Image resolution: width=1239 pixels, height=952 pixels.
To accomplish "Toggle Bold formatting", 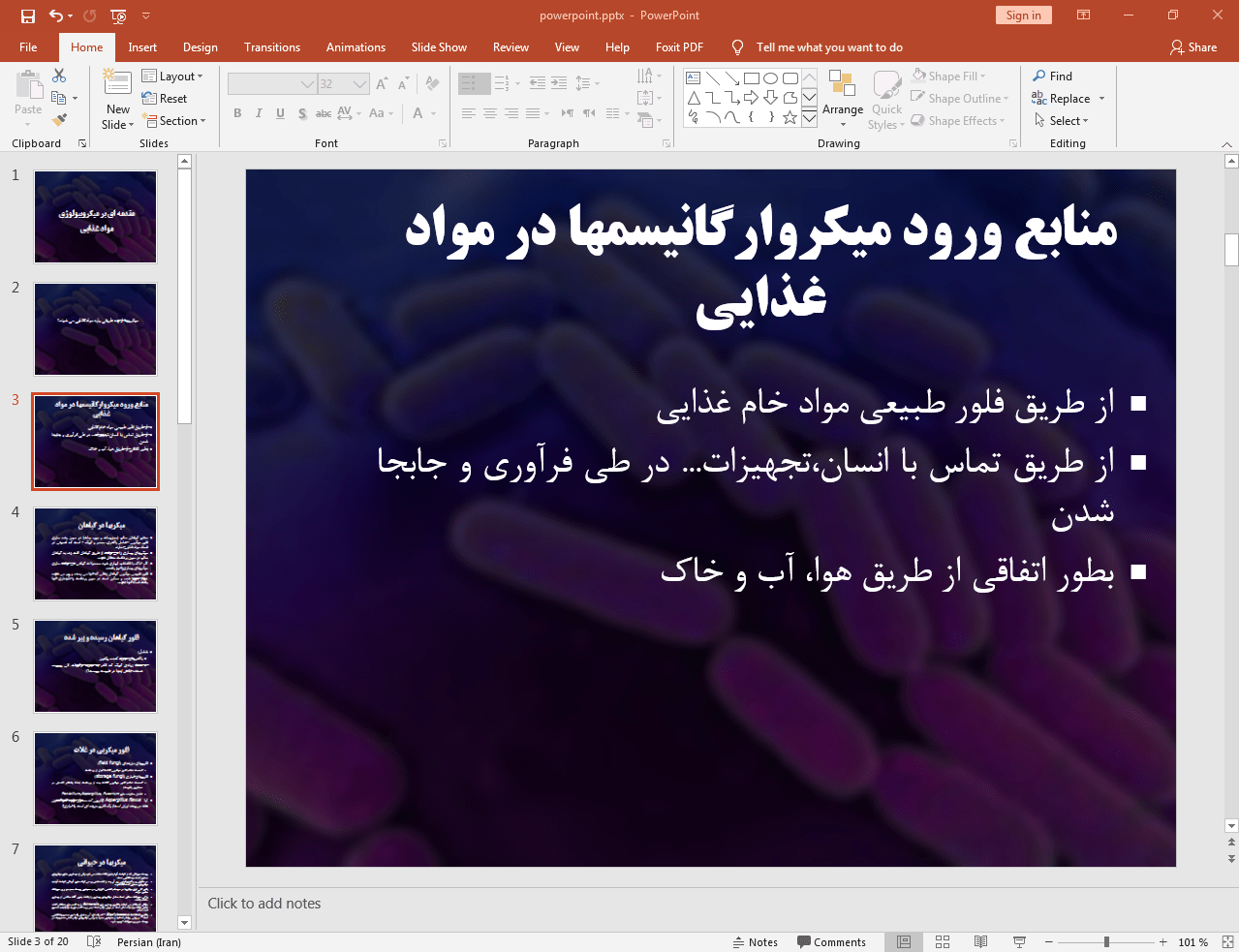I will pyautogui.click(x=237, y=113).
